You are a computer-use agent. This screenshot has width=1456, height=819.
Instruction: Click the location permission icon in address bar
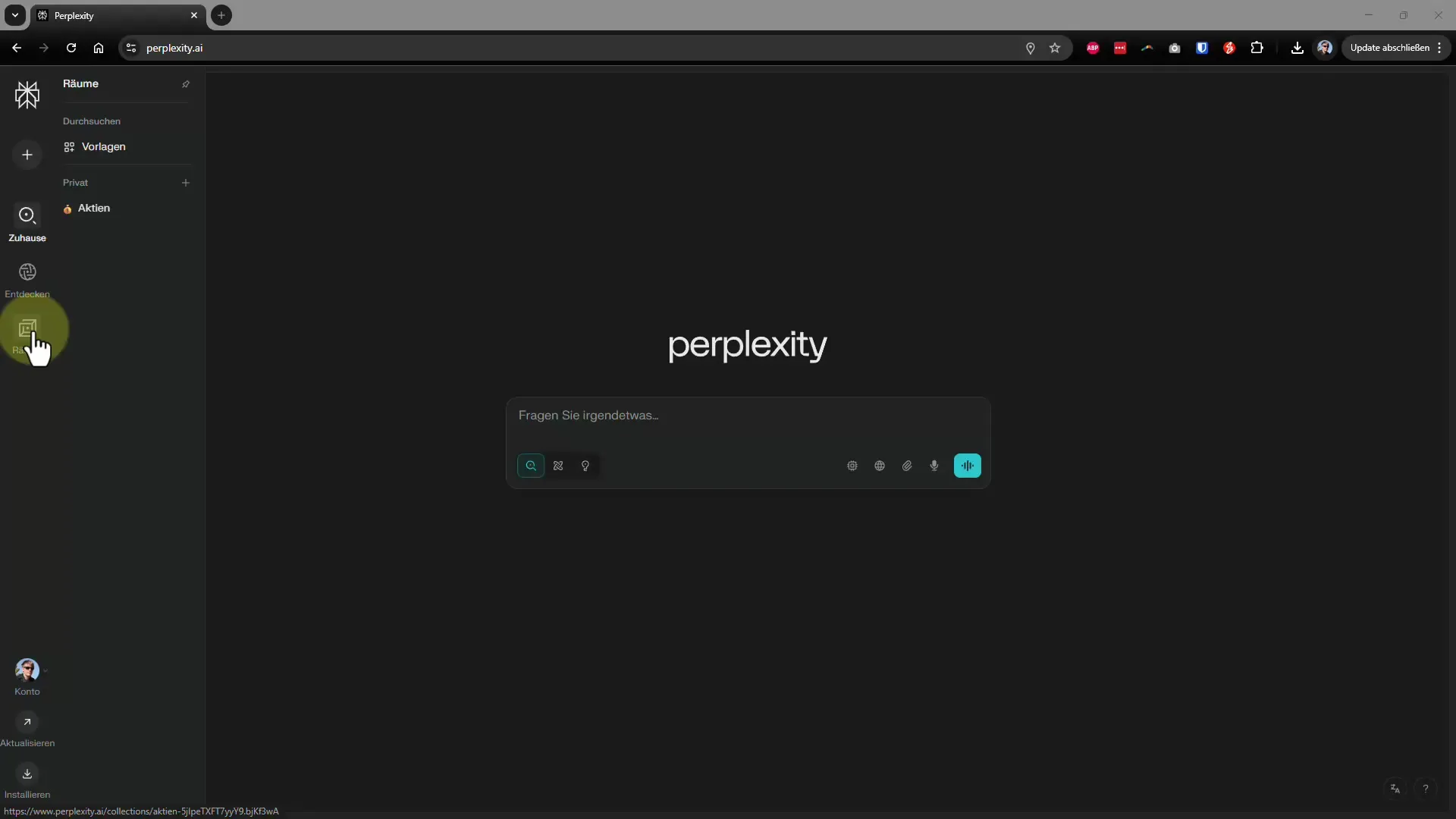tap(1031, 48)
